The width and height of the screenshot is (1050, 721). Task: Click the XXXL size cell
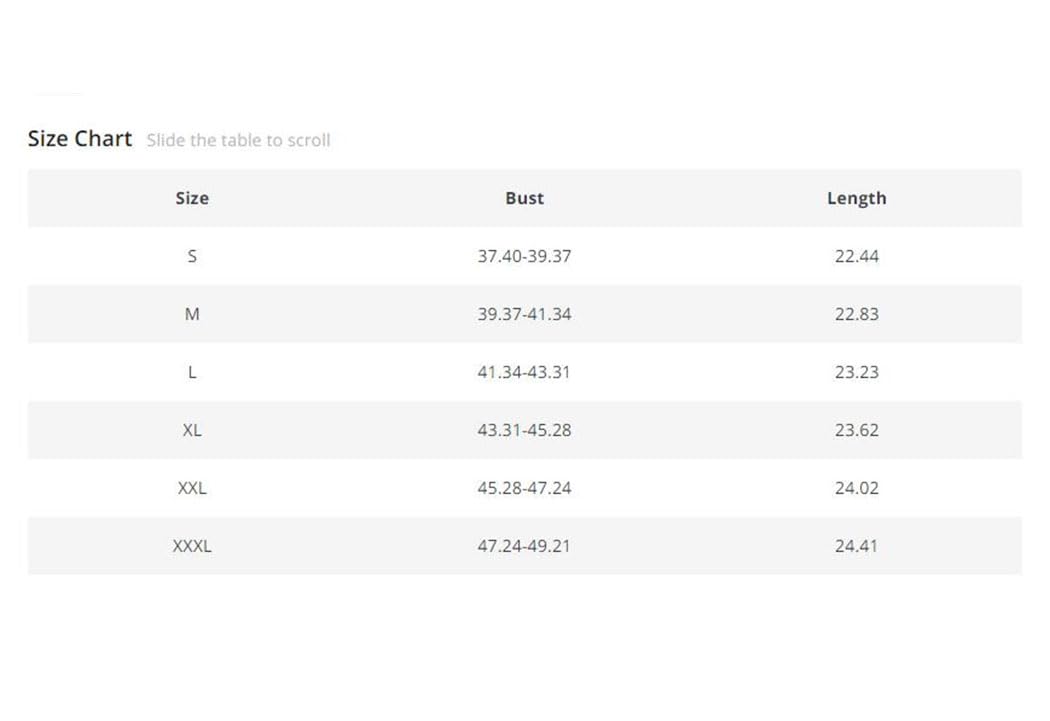(x=192, y=546)
